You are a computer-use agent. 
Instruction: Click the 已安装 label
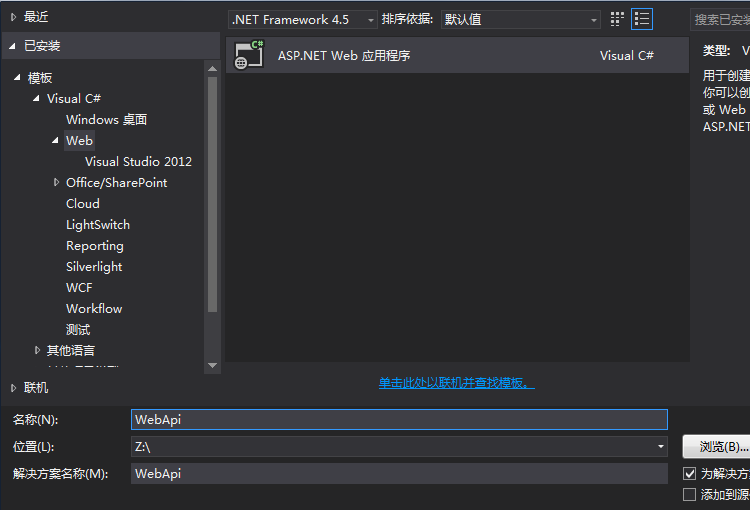(x=42, y=46)
